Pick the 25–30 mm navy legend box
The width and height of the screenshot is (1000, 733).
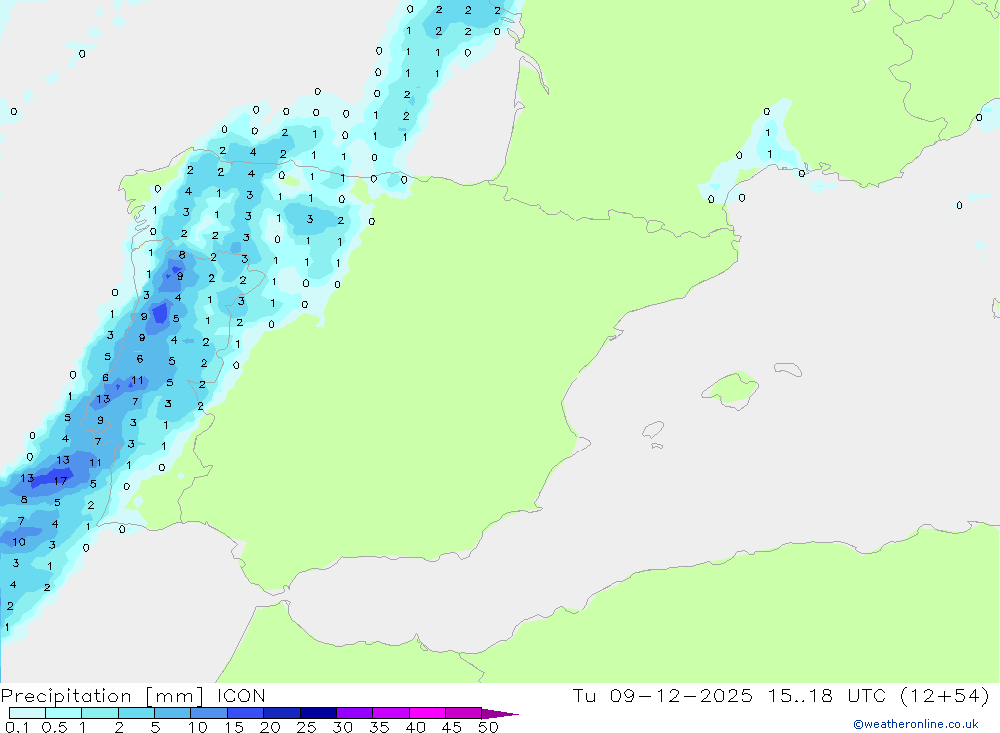tap(318, 713)
